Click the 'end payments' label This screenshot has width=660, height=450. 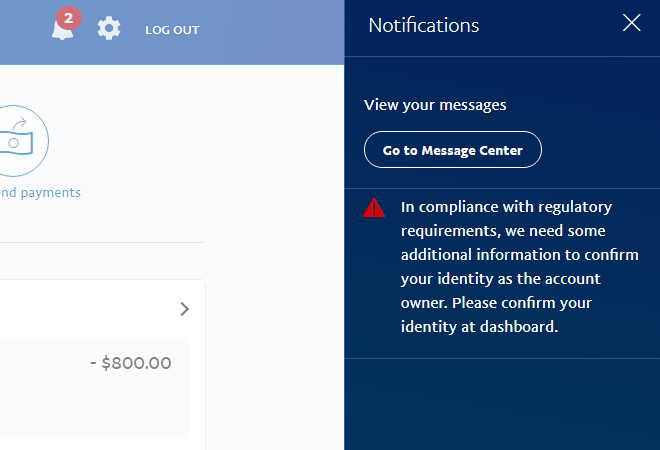click(40, 193)
